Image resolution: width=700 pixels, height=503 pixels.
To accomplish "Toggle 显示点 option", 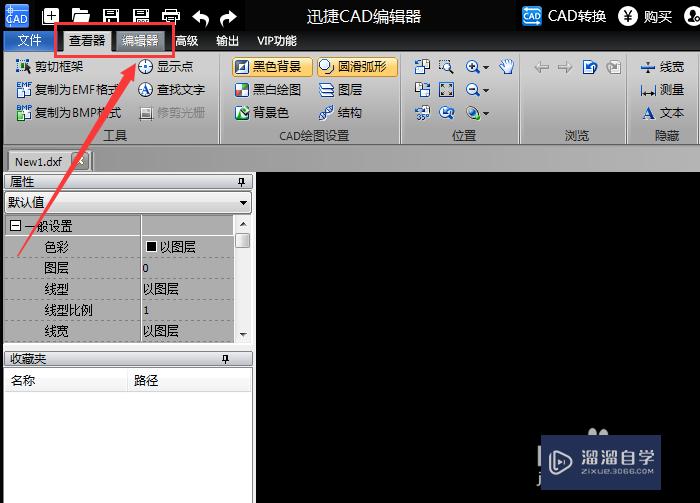I will pyautogui.click(x=166, y=67).
